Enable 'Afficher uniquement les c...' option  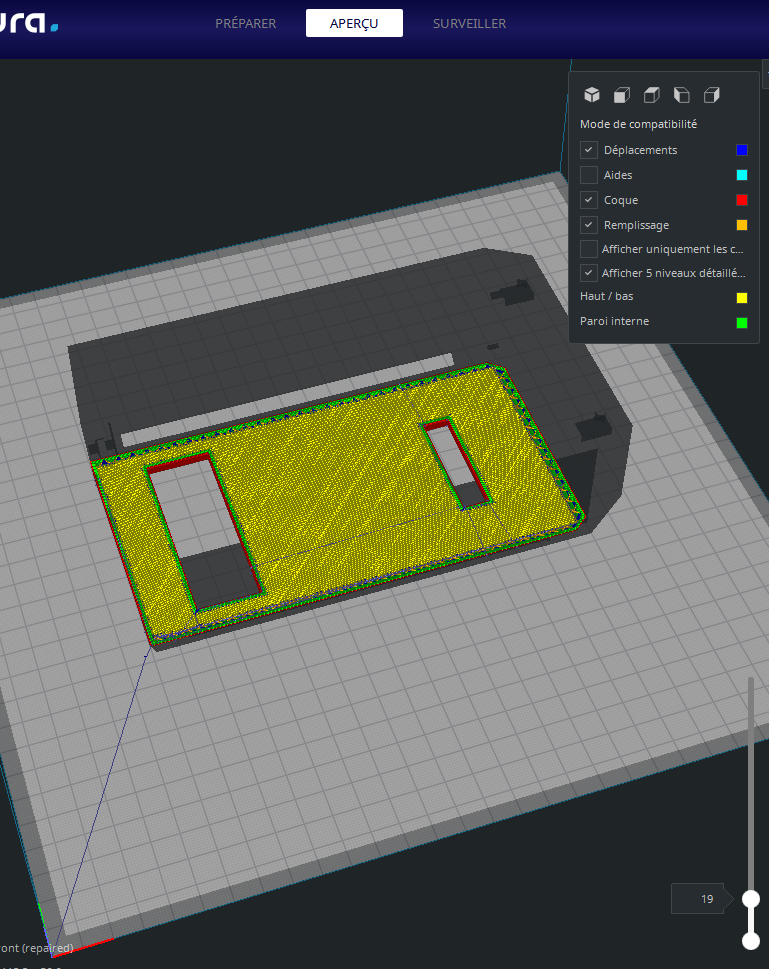(589, 249)
